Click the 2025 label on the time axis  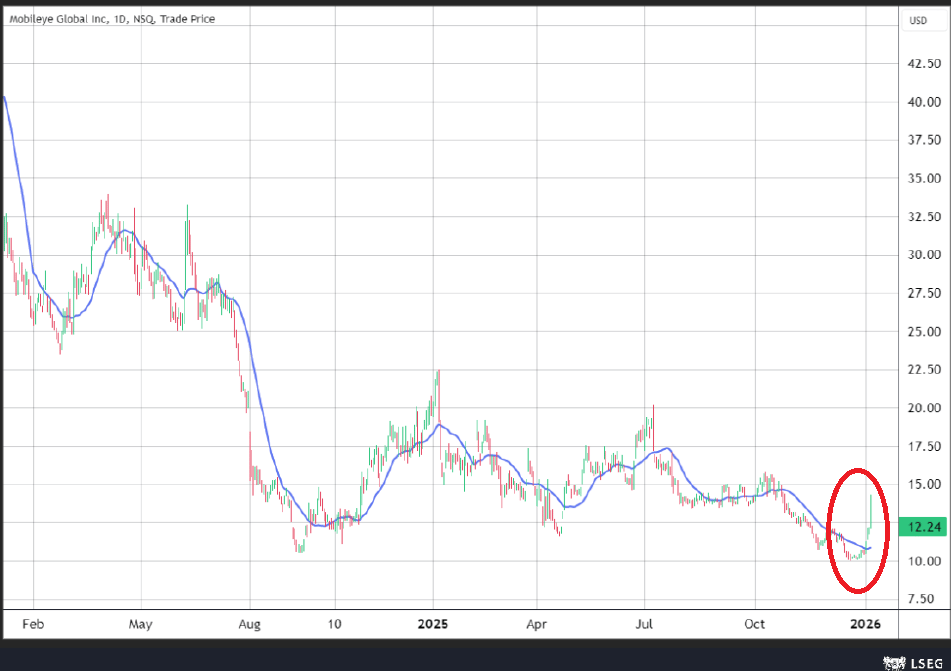[x=433, y=624]
